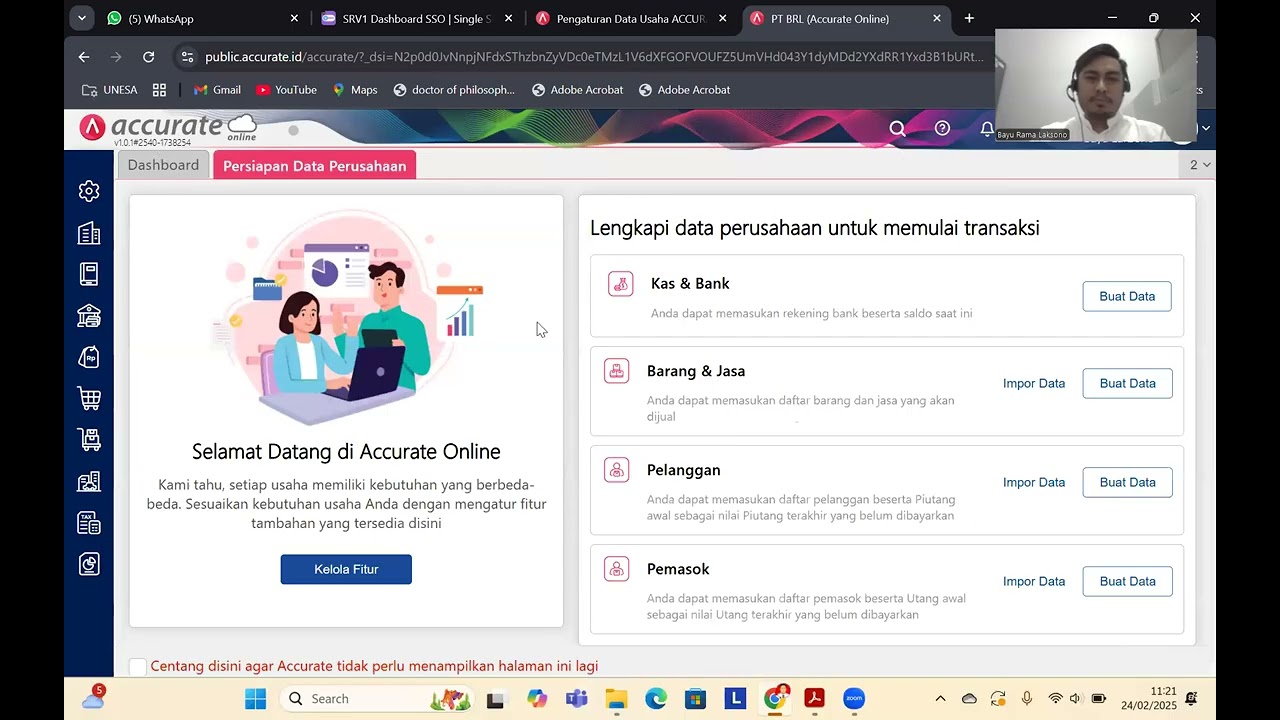Open the General Ledger book icon in sidebar

[x=89, y=274]
